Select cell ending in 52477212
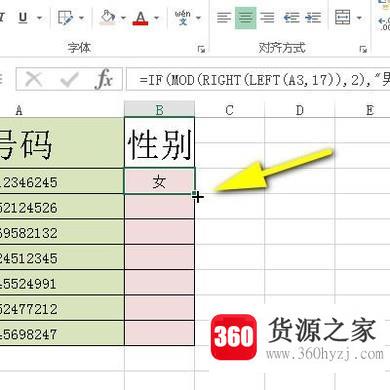390x390 pixels. tap(62, 308)
